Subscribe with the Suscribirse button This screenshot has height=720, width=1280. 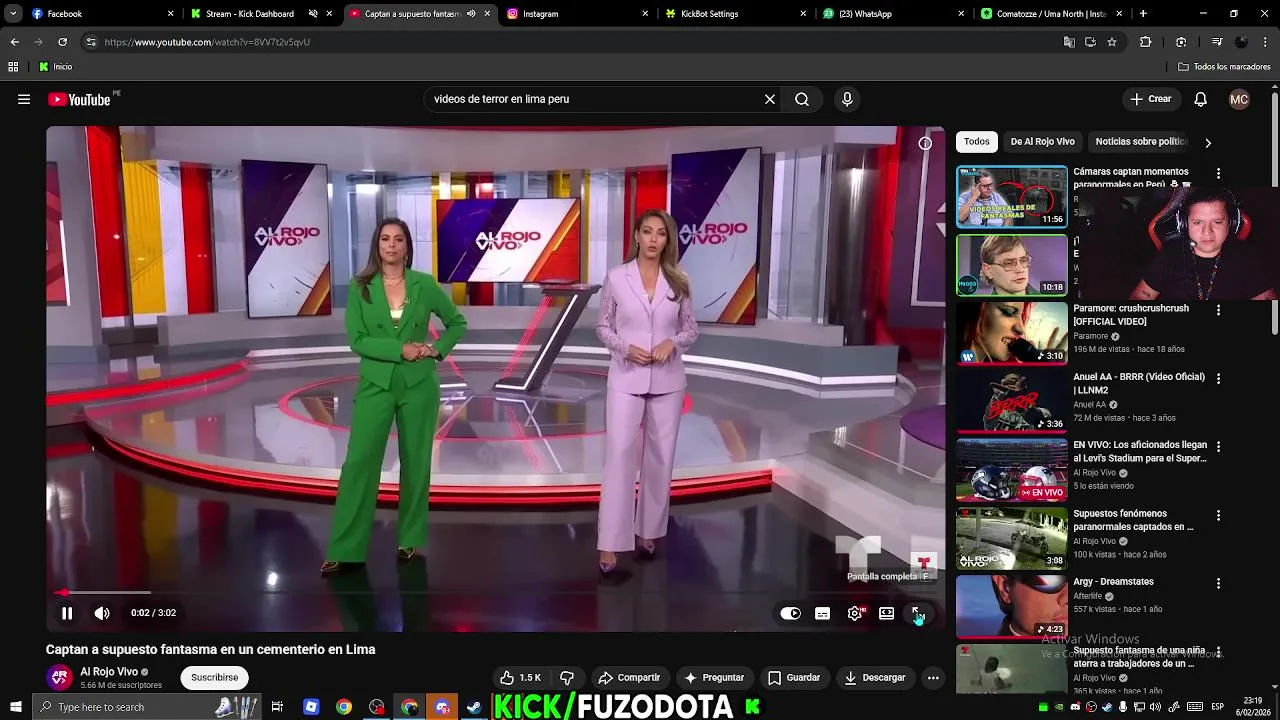[x=215, y=677]
